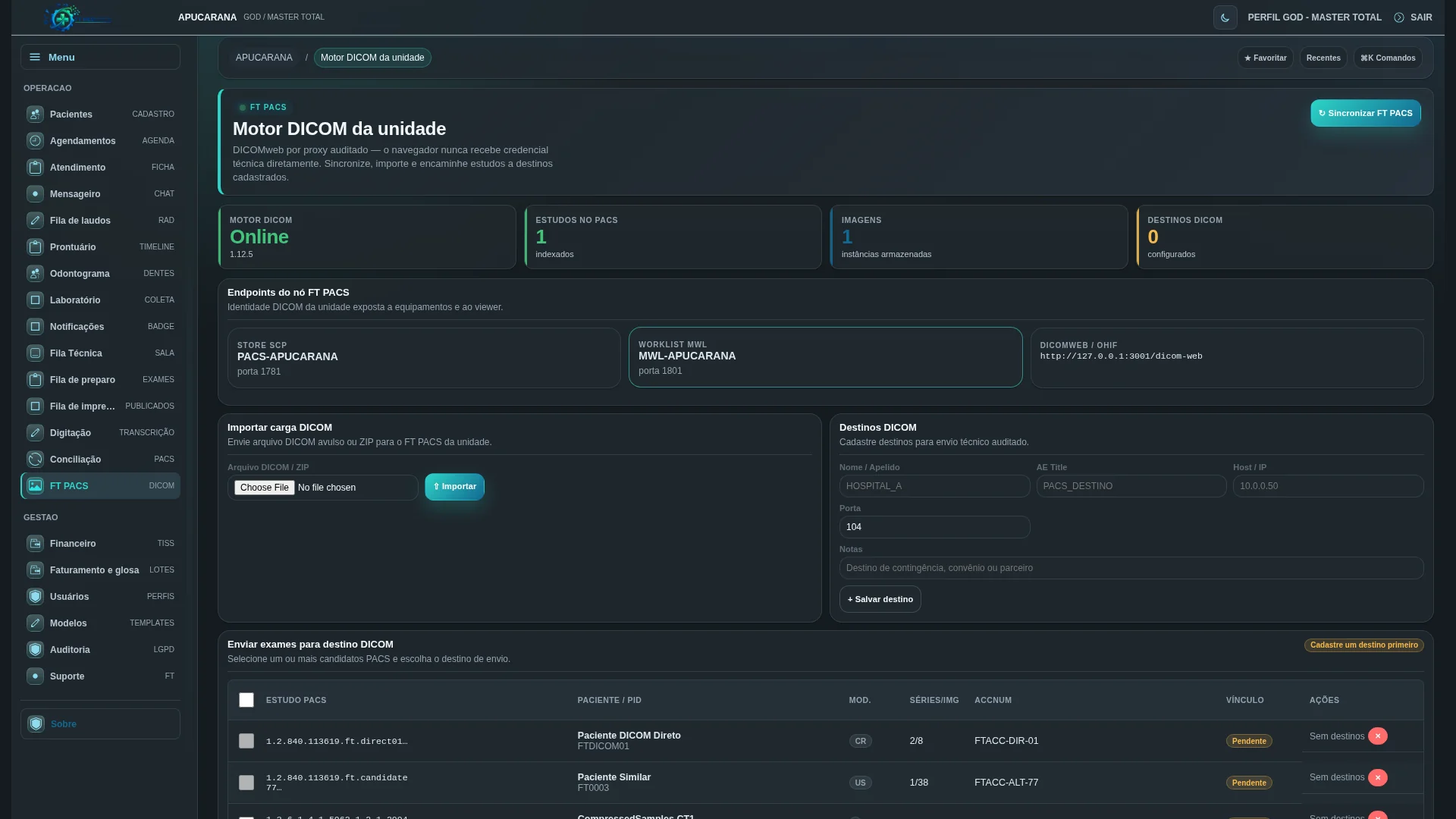This screenshot has width=1456, height=819.
Task: Click the Fila de laudos pencil icon
Action: tap(35, 221)
